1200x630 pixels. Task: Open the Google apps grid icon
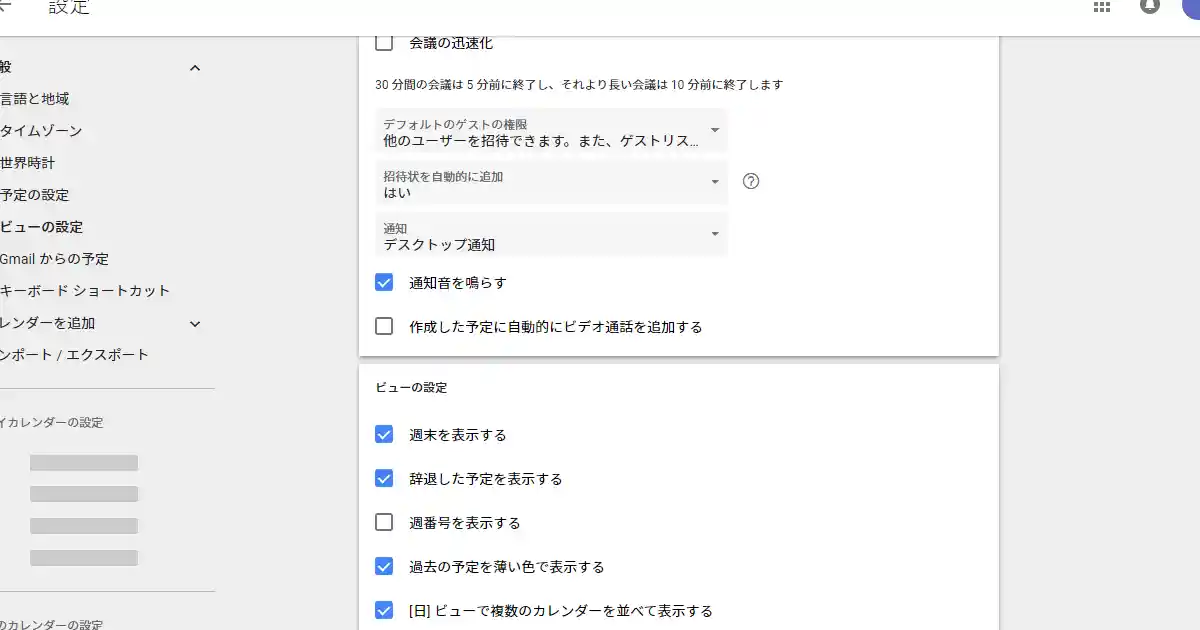point(1102,6)
